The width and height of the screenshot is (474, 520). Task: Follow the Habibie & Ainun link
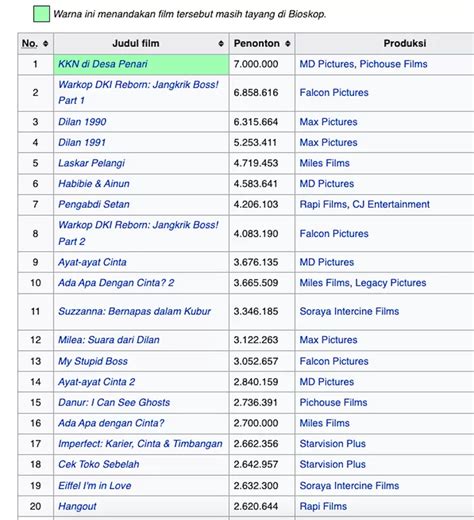coord(94,184)
